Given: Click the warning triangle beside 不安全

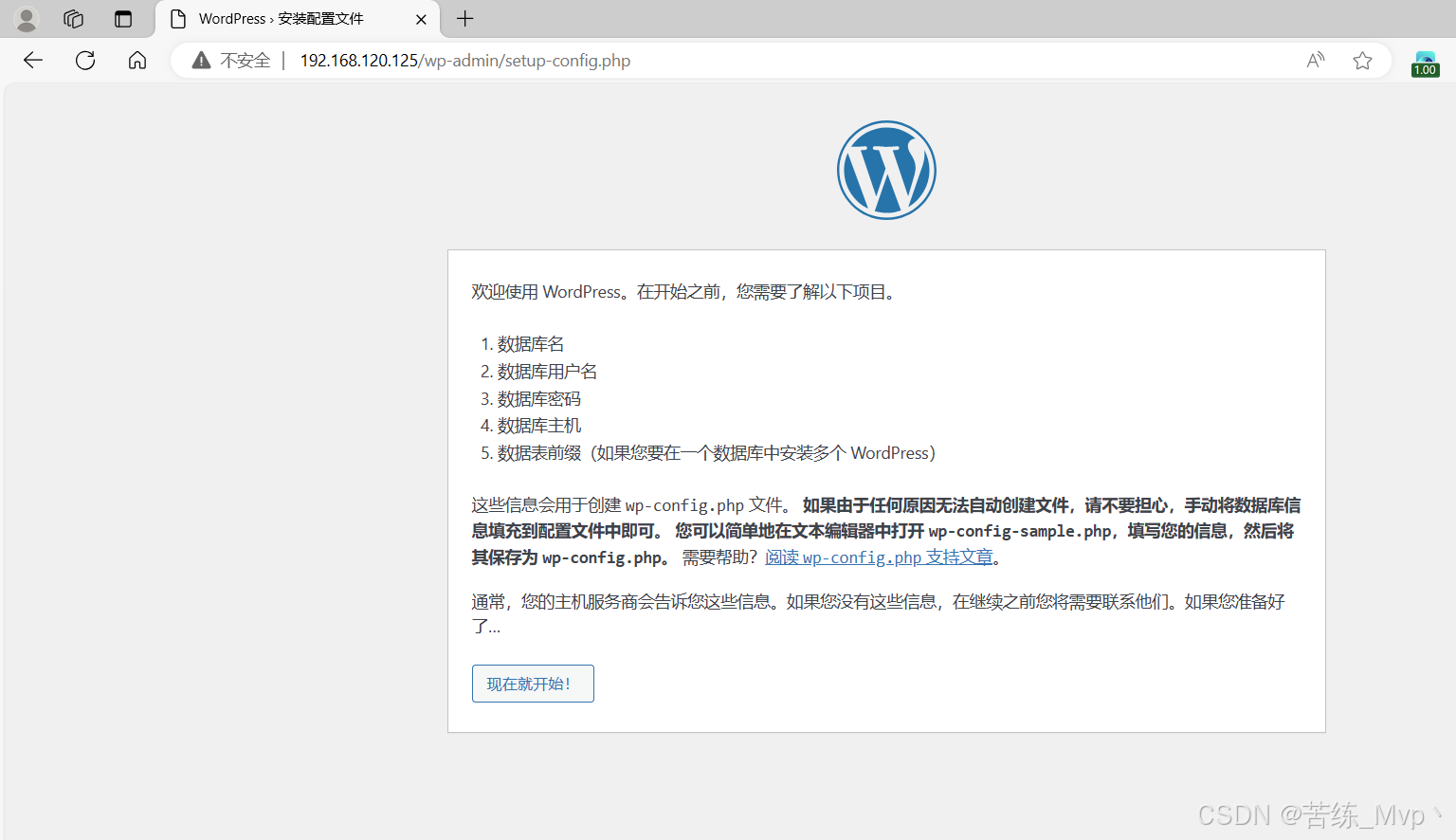Looking at the screenshot, I should pos(200,60).
